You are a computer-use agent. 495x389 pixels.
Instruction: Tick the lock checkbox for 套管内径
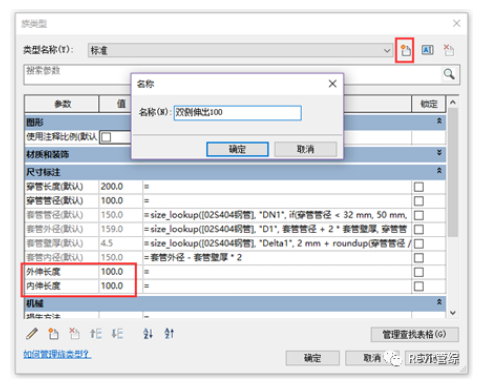[419, 258]
